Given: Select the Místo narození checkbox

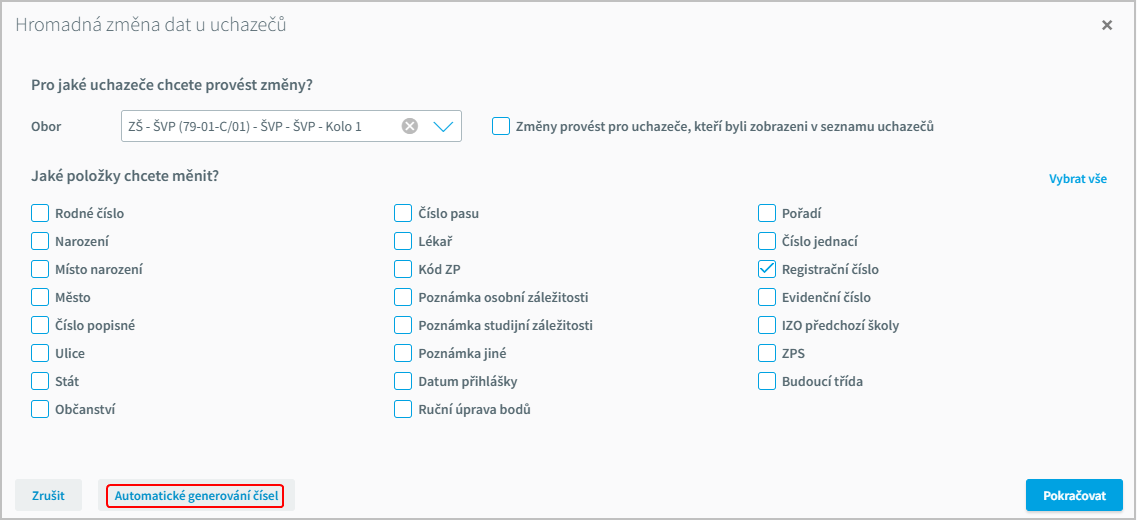Looking at the screenshot, I should click(40, 269).
